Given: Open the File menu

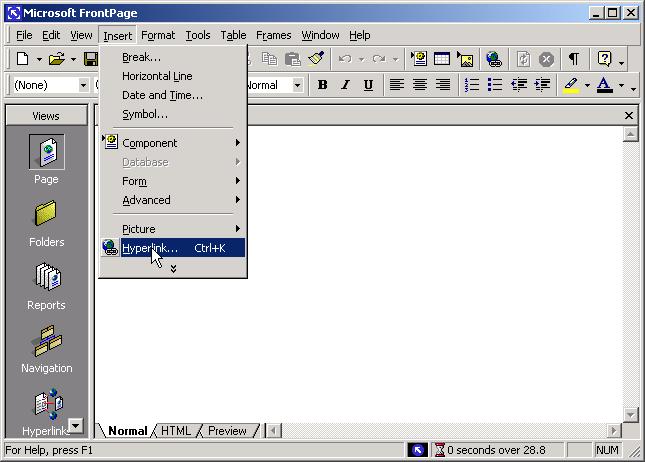Looking at the screenshot, I should click(x=24, y=35).
